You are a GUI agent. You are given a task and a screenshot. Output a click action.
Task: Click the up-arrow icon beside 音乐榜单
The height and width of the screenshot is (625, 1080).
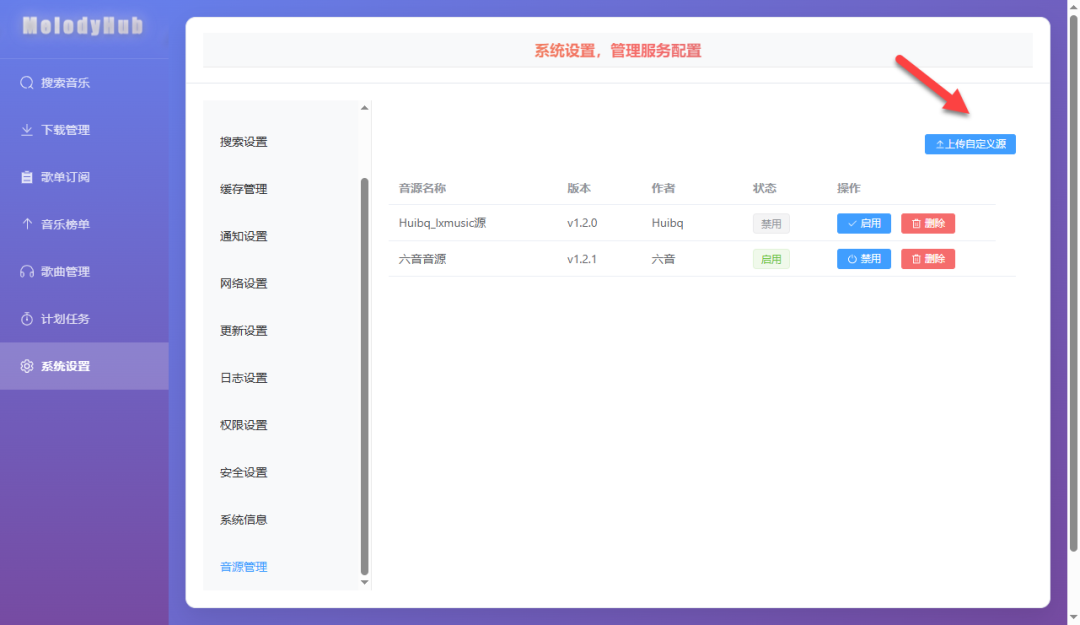click(27, 224)
